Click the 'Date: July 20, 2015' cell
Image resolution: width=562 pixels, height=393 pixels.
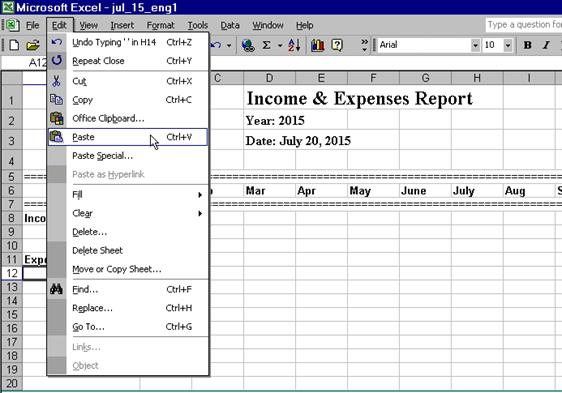click(298, 141)
